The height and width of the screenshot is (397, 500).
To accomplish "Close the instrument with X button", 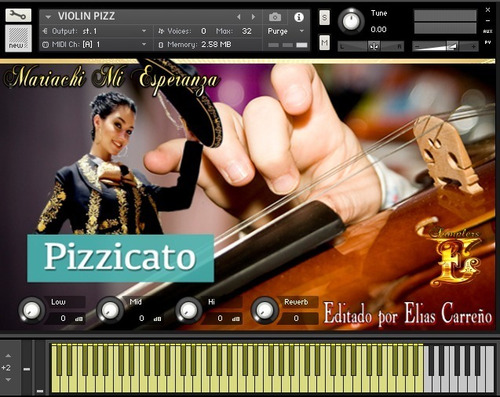I will tap(488, 10).
